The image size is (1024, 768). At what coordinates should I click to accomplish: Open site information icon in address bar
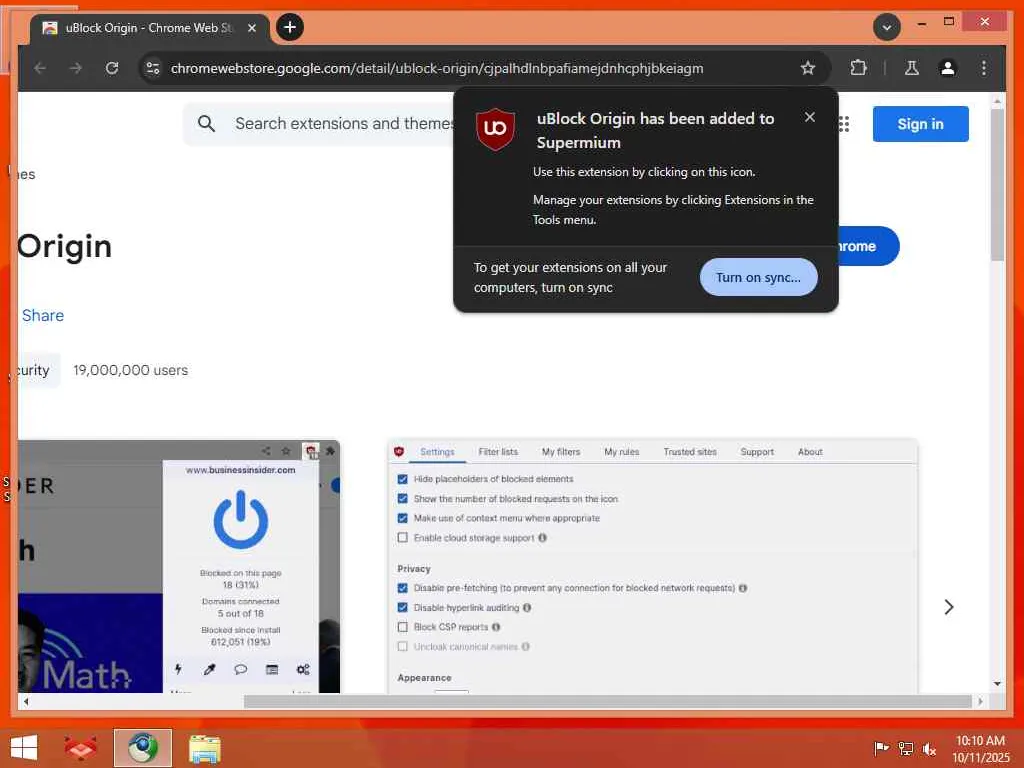pos(153,68)
